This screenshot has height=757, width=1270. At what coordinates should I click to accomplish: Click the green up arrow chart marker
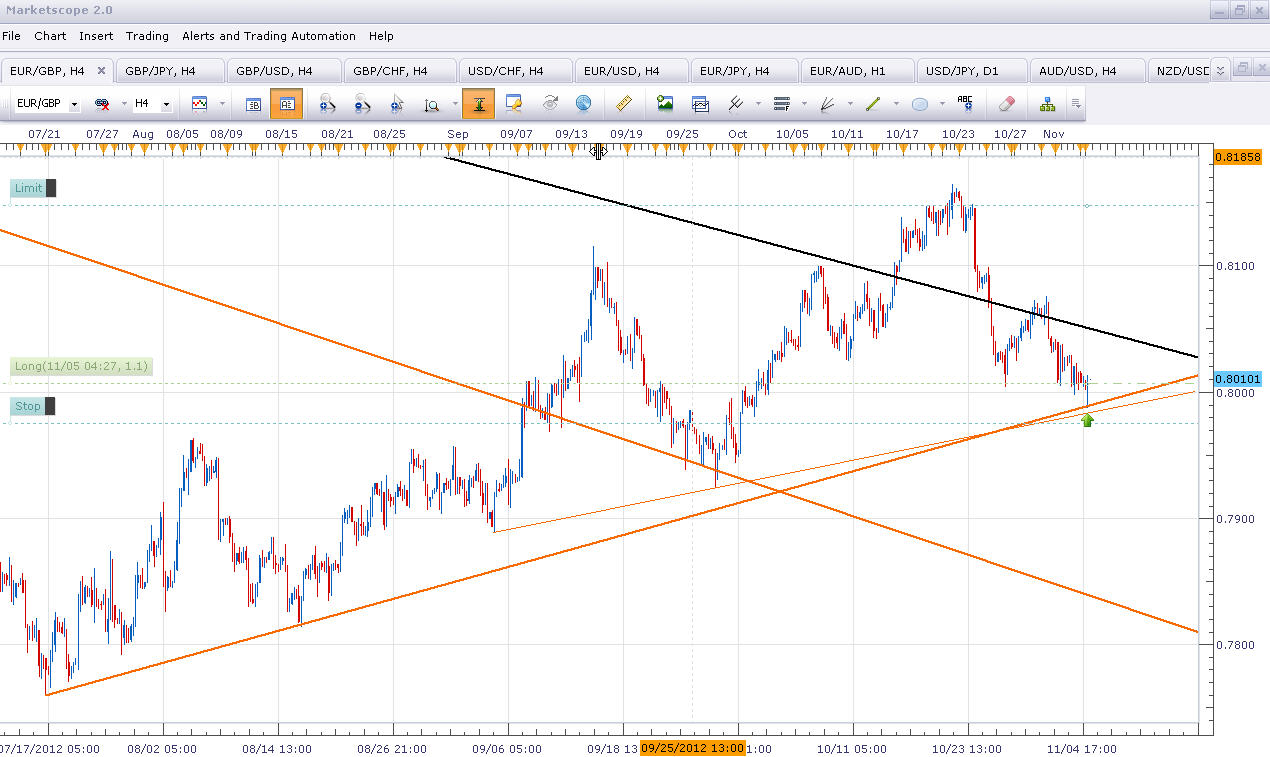point(1087,420)
